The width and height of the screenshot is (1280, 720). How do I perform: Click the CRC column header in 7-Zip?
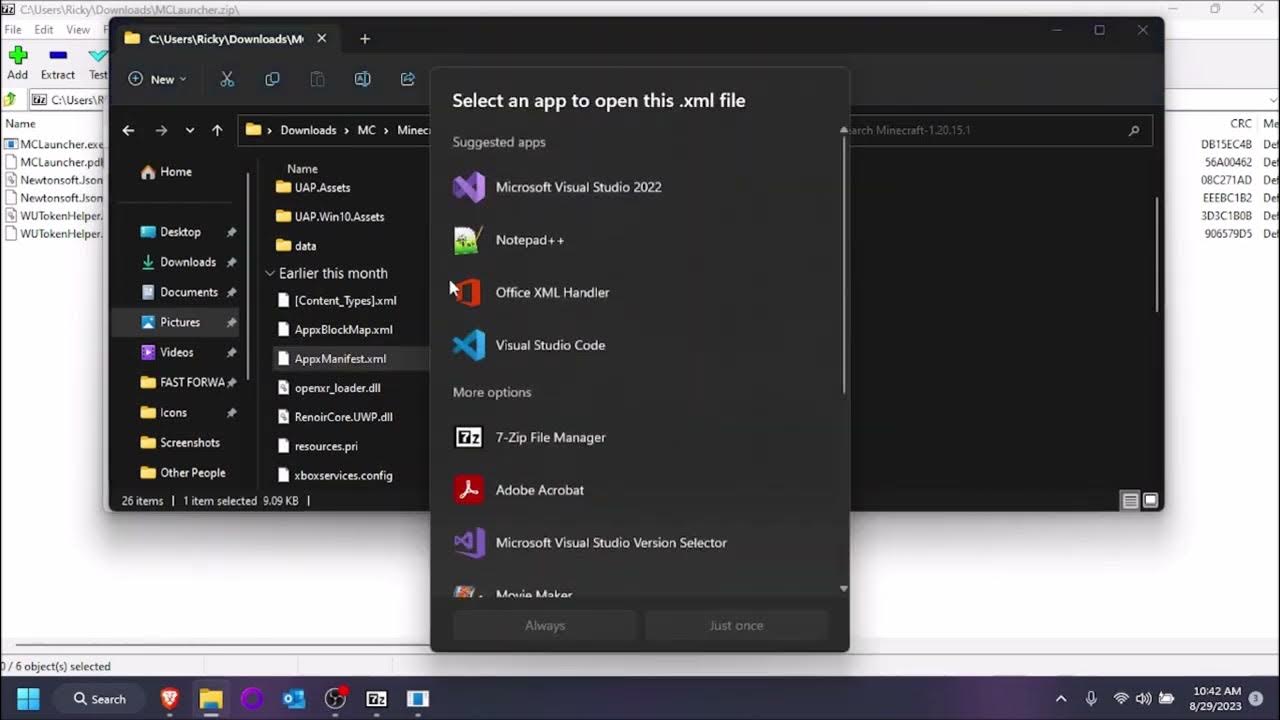1241,124
